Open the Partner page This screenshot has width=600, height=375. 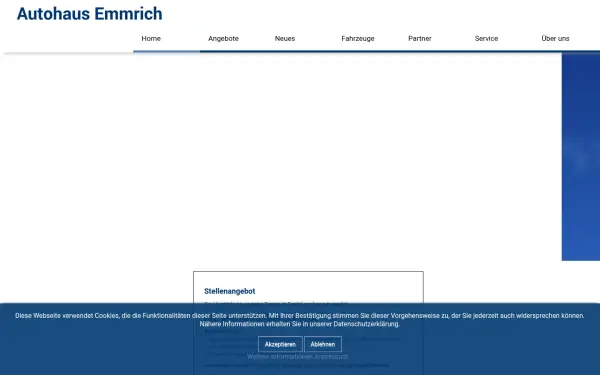tap(420, 39)
